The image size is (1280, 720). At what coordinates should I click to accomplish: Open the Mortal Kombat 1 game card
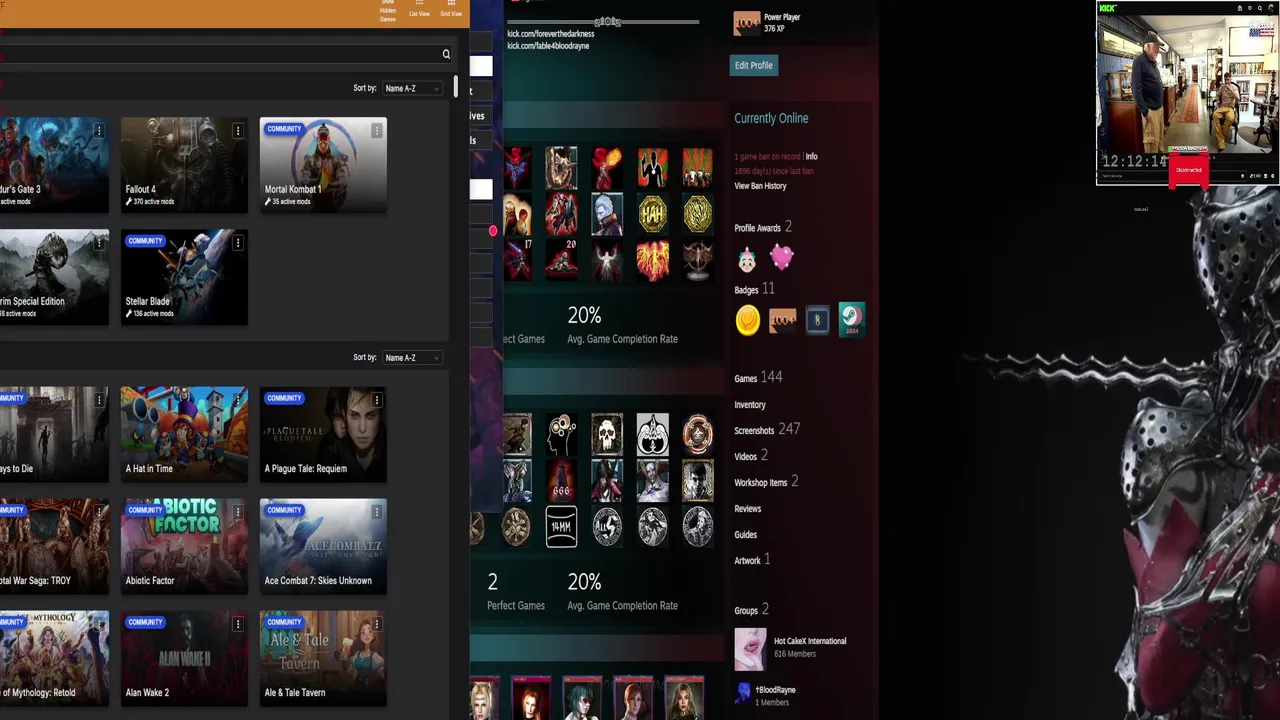point(323,165)
